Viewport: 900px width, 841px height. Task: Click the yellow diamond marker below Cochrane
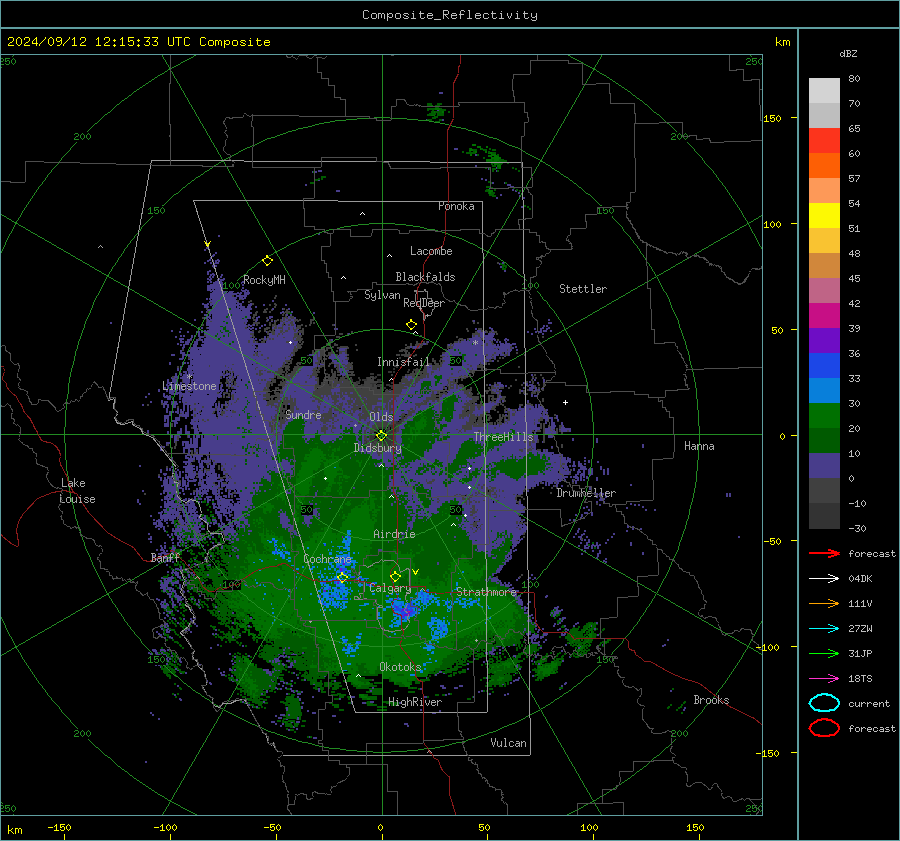(342, 577)
